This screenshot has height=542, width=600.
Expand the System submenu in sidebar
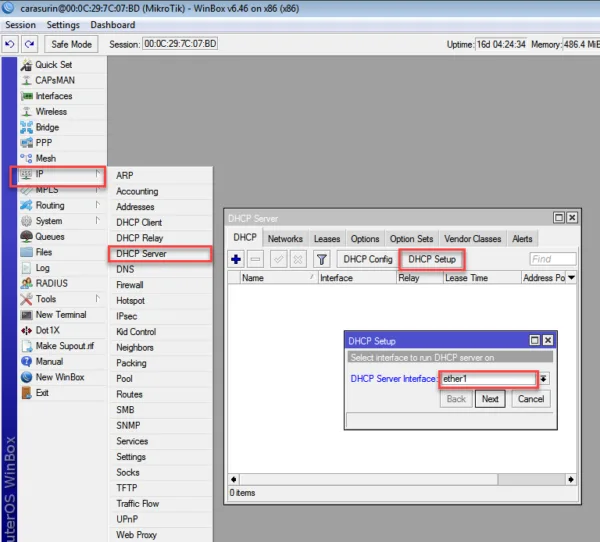coord(49,221)
